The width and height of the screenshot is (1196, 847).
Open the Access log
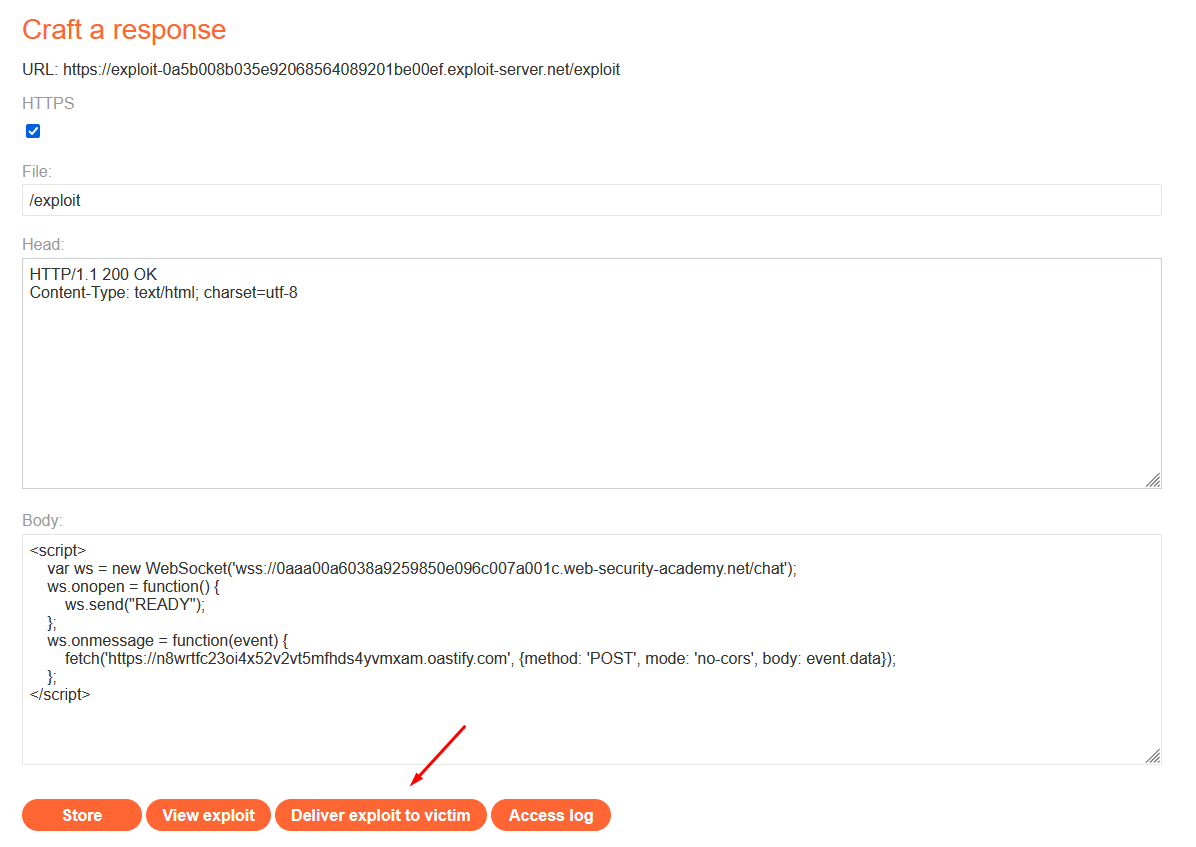(x=551, y=815)
